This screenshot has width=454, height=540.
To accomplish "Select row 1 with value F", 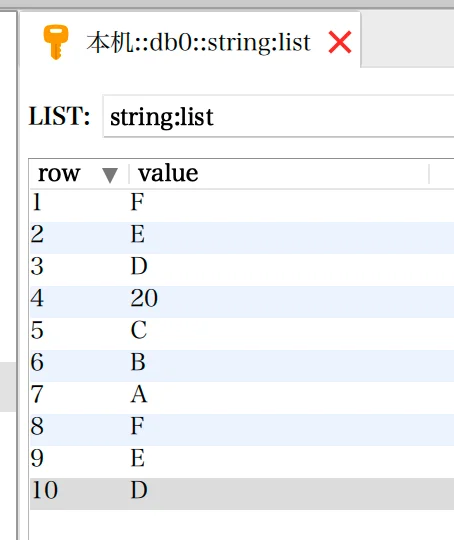I will pos(242,202).
